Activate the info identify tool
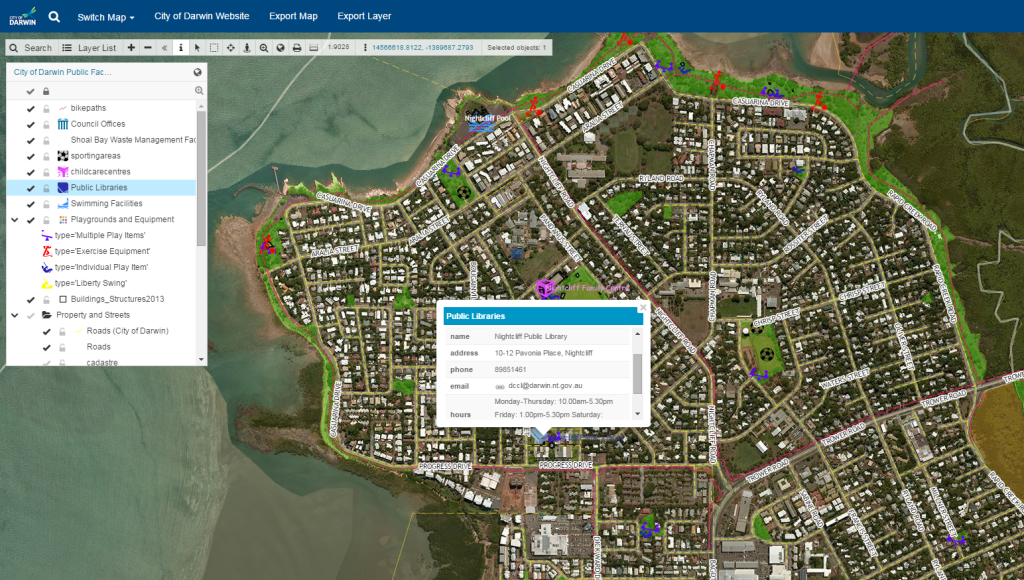Viewport: 1024px width, 580px height. [x=181, y=48]
